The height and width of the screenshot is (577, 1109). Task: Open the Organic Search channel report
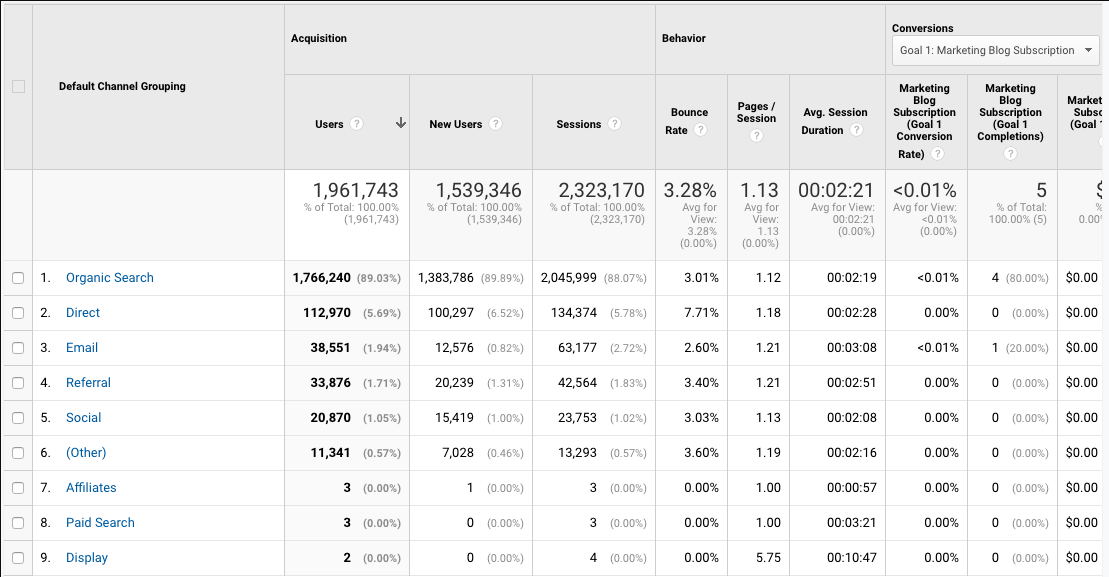pyautogui.click(x=109, y=277)
